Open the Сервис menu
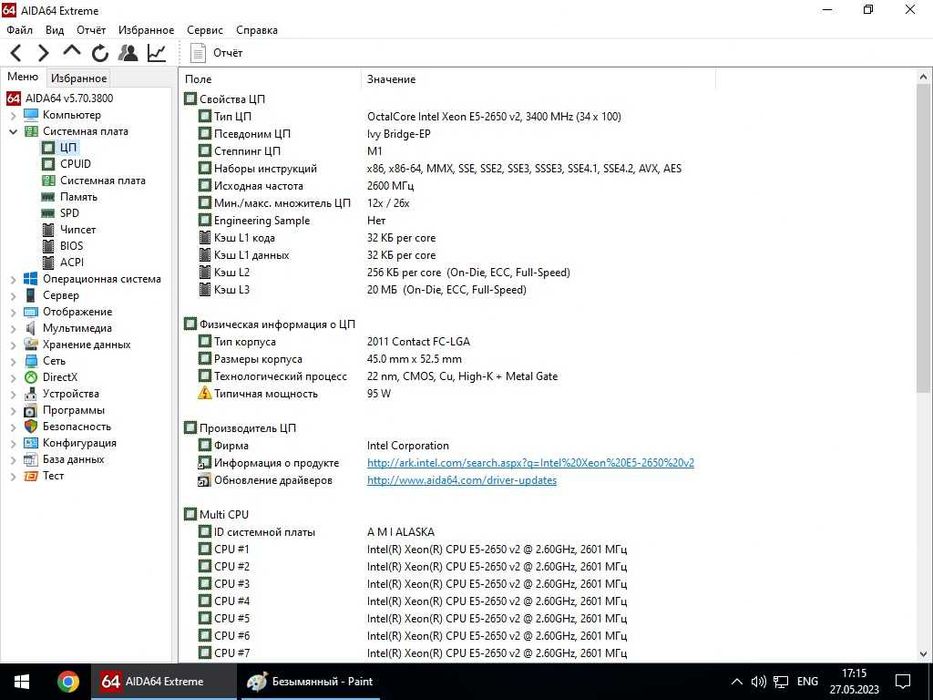The image size is (933, 700). coord(205,30)
